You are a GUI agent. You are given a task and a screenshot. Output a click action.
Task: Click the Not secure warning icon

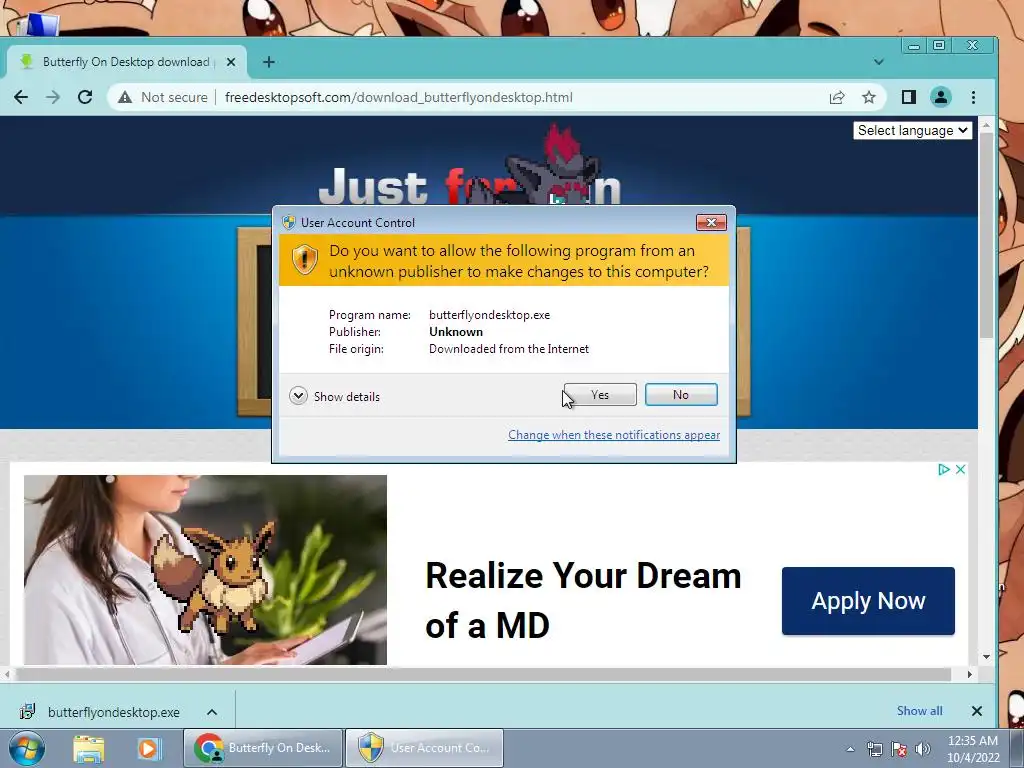125,97
